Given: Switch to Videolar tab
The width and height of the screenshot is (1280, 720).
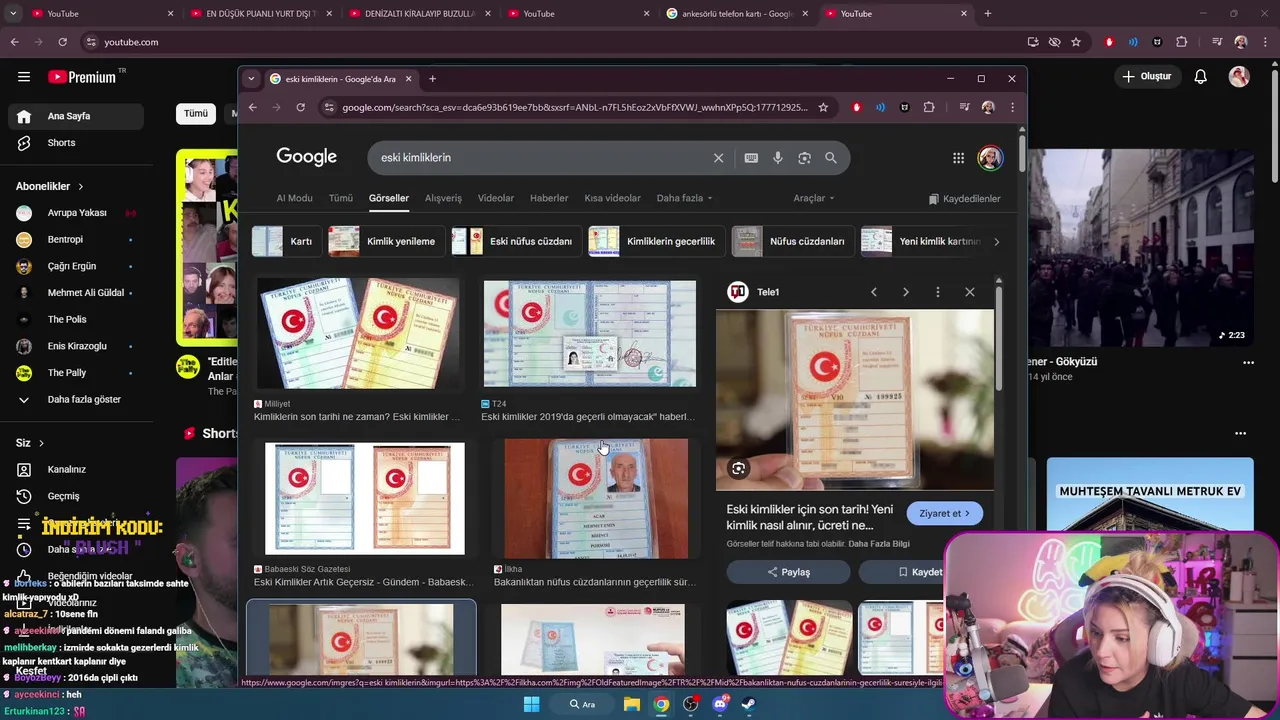Looking at the screenshot, I should 496,198.
